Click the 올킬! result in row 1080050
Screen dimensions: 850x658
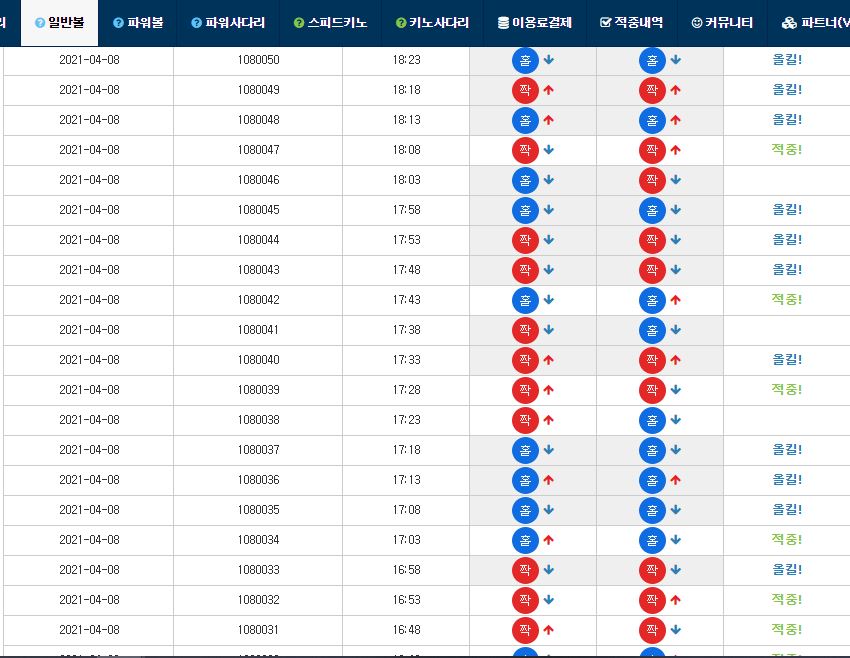787,60
